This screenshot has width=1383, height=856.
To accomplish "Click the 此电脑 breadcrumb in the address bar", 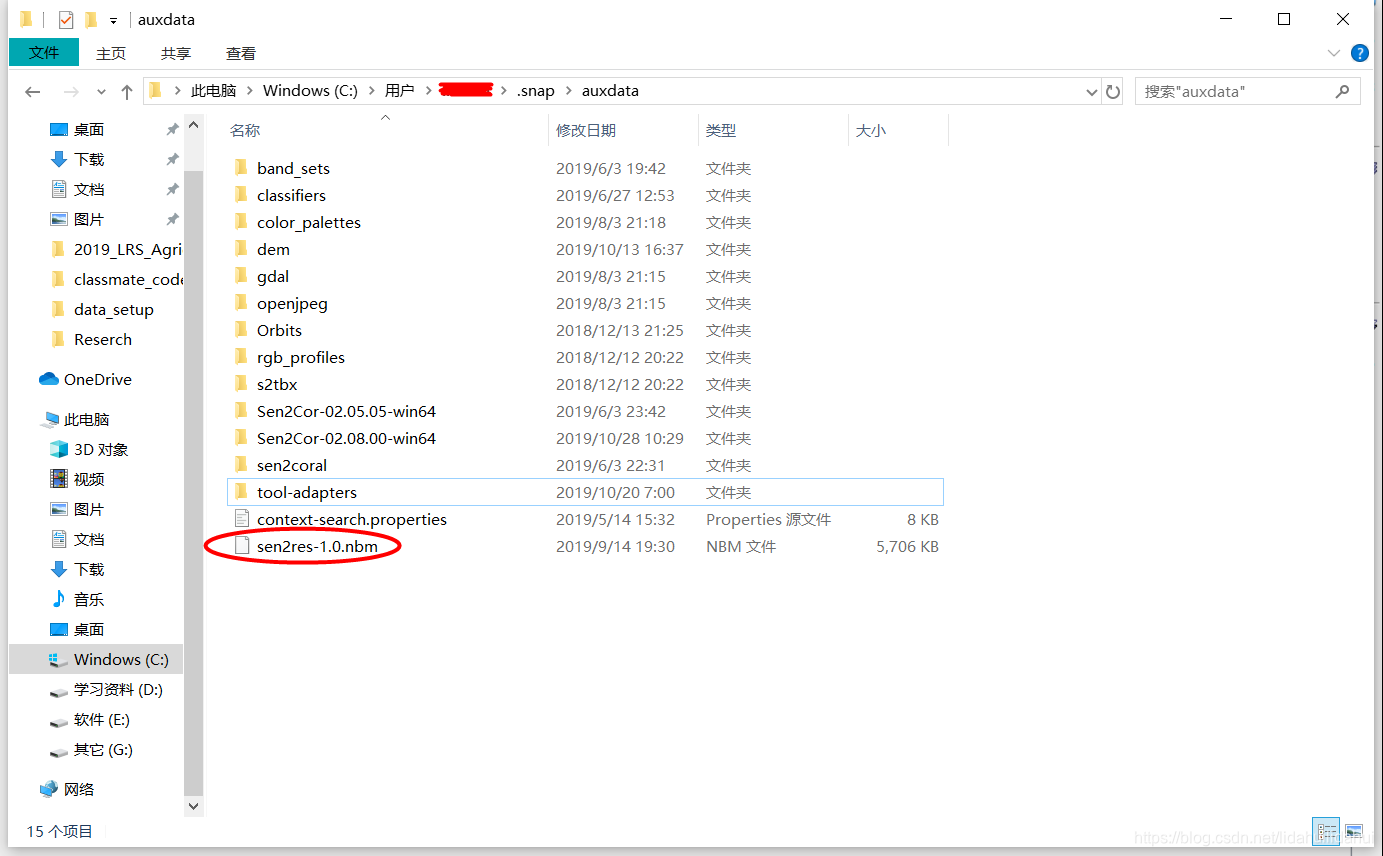I will click(x=213, y=91).
